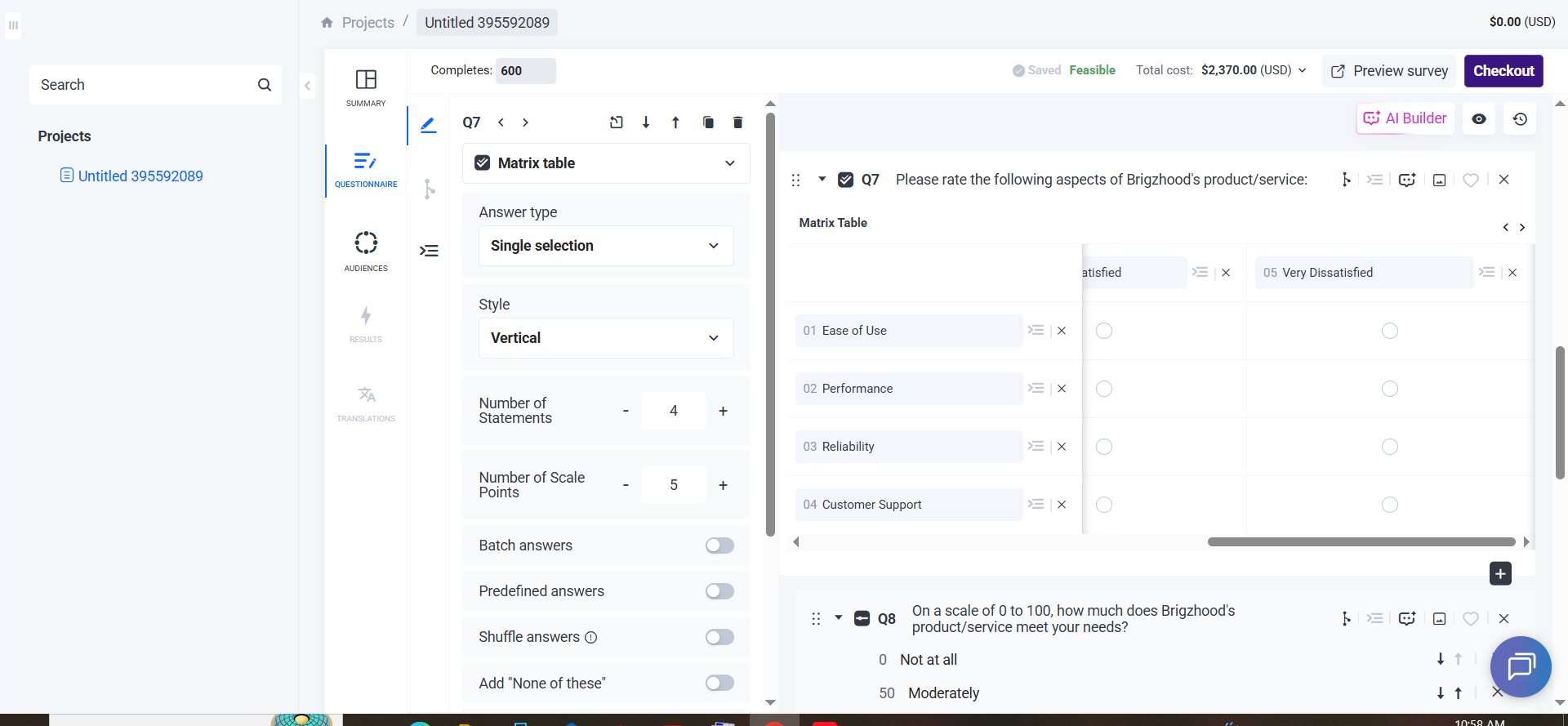
Task: Open the chat support bubble
Action: click(x=1521, y=666)
